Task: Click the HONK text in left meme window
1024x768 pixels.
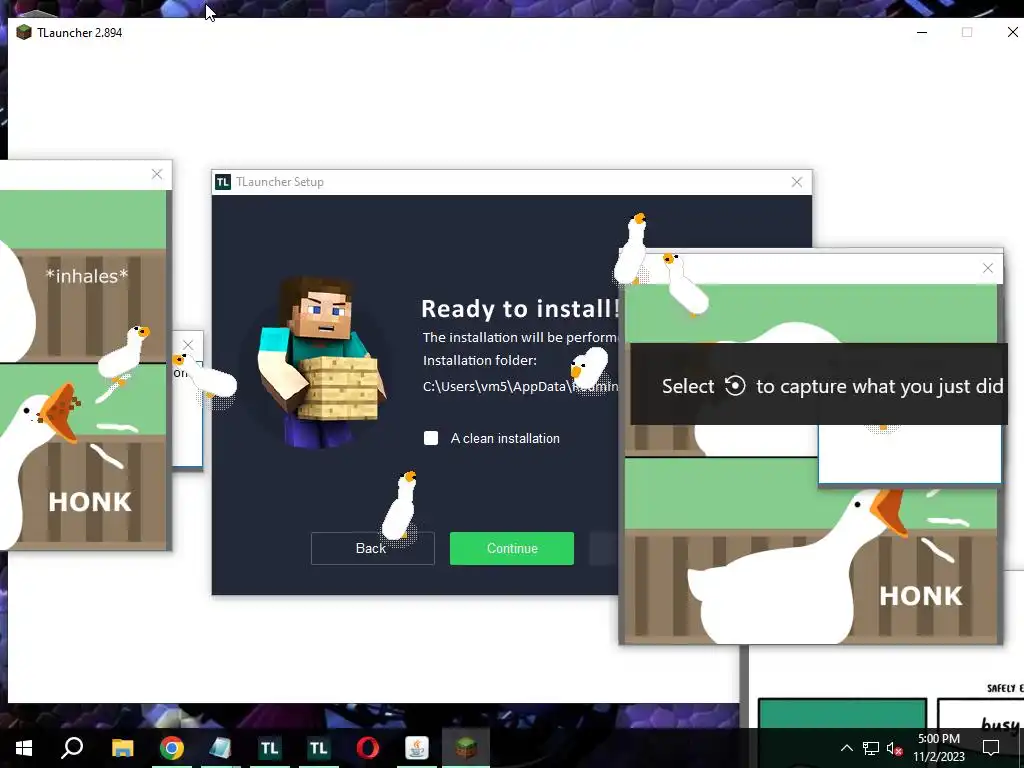Action: [x=90, y=502]
